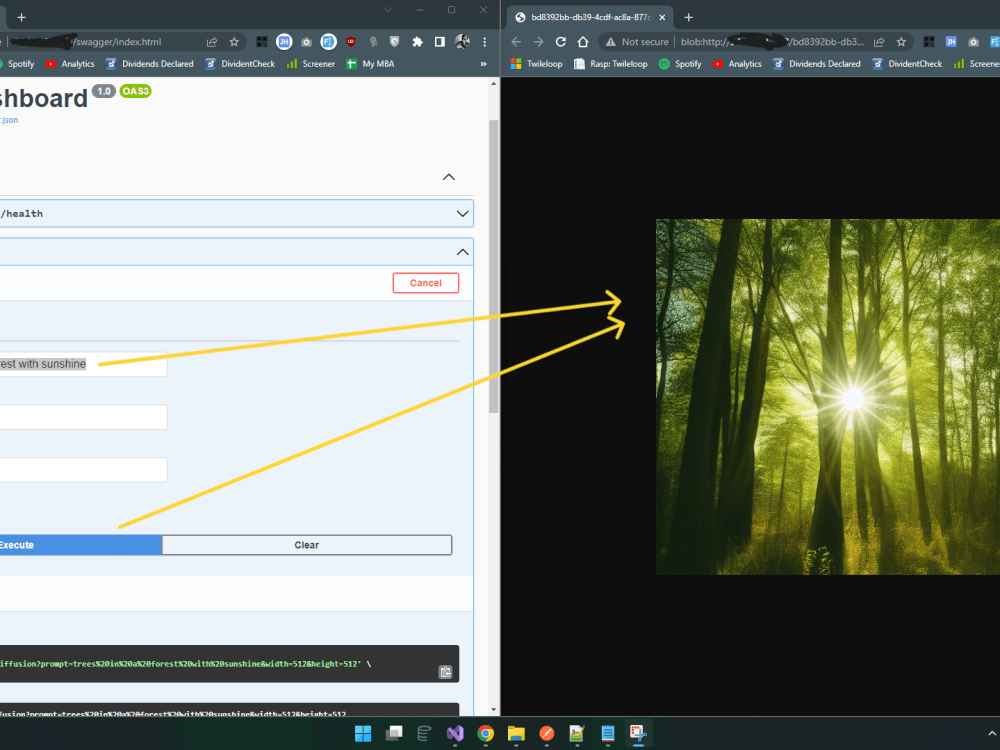
Task: Show hidden system tray icons
Action: point(992,734)
